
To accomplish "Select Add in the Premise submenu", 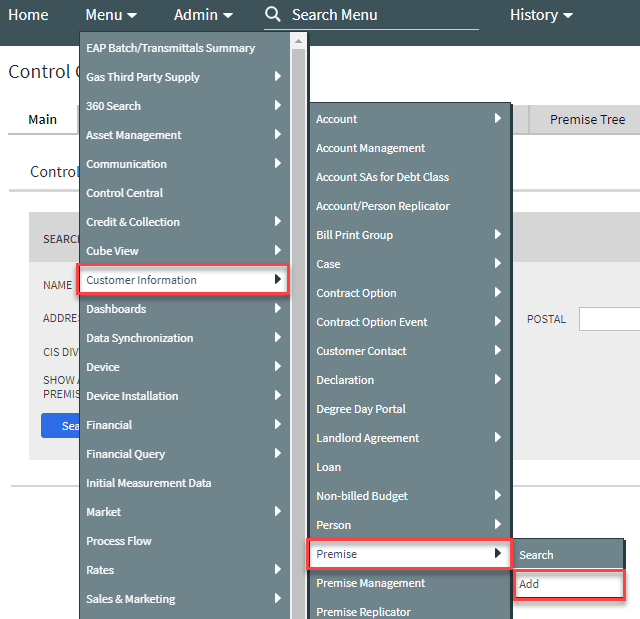I will (568, 584).
